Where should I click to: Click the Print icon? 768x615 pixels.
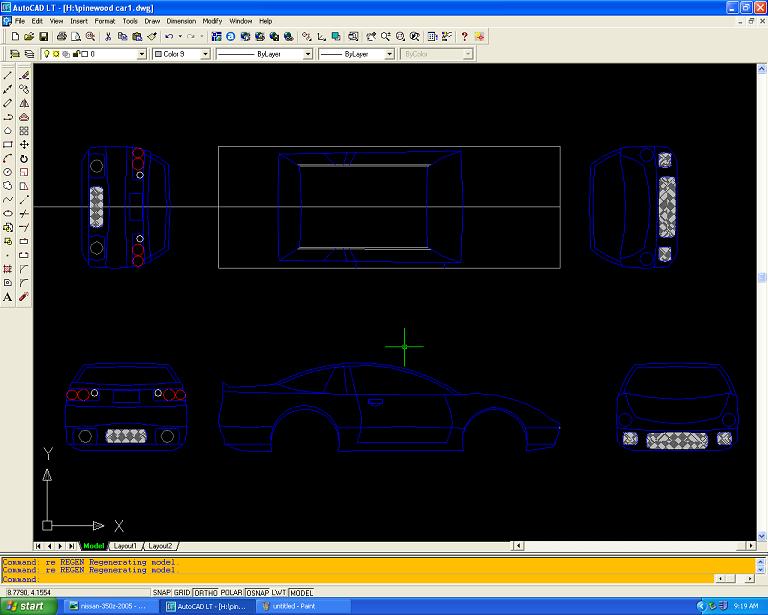point(62,36)
